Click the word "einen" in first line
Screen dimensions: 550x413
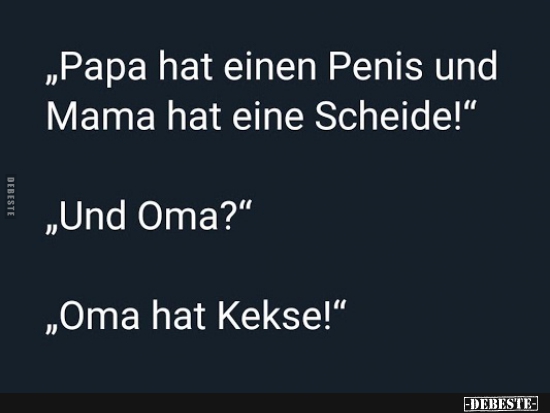pyautogui.click(x=270, y=66)
